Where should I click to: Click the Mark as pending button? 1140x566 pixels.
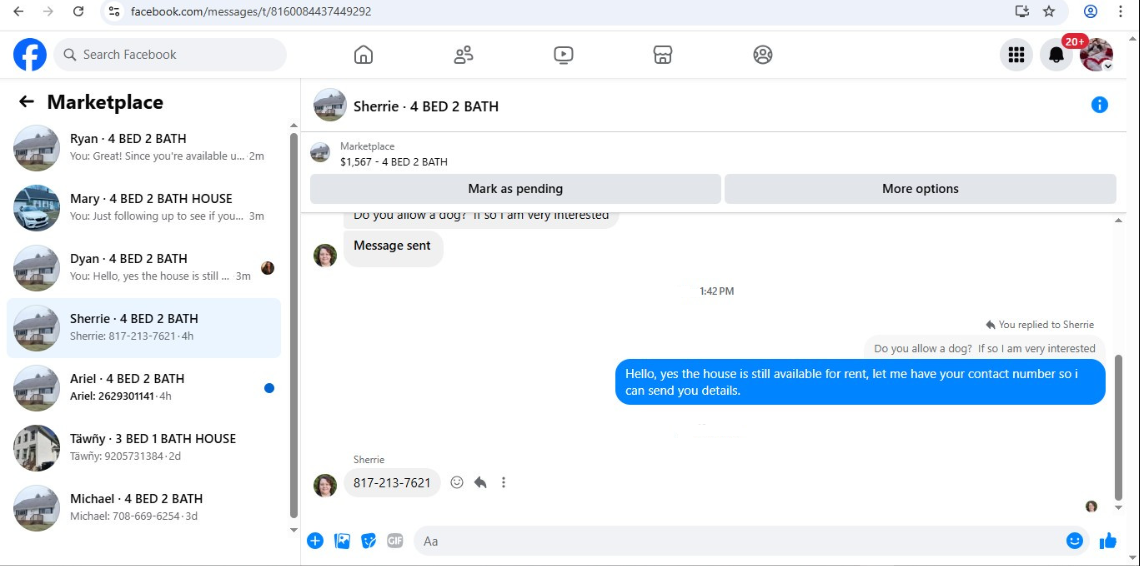(x=515, y=188)
